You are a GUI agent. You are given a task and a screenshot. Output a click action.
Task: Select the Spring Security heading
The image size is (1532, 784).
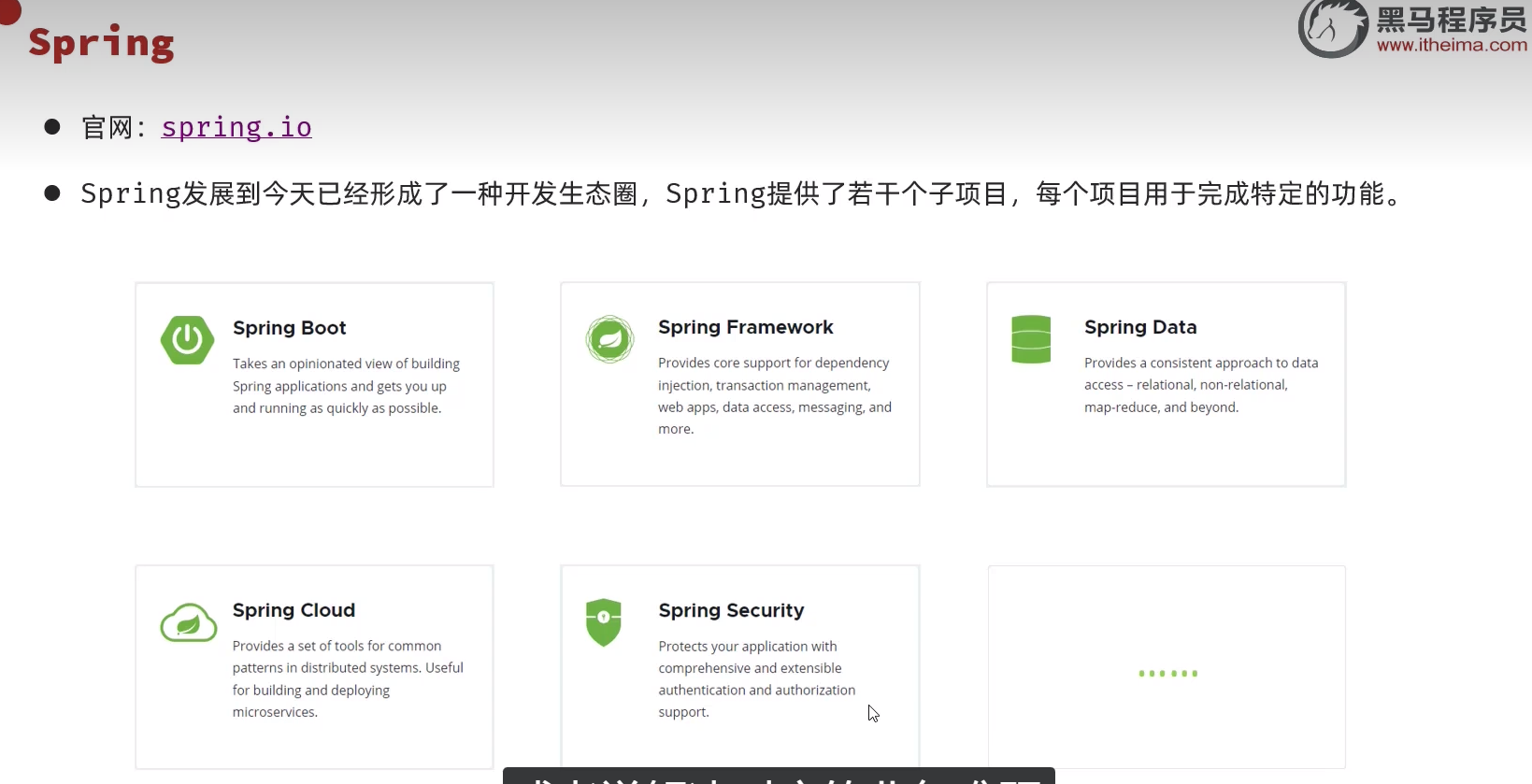click(x=731, y=610)
